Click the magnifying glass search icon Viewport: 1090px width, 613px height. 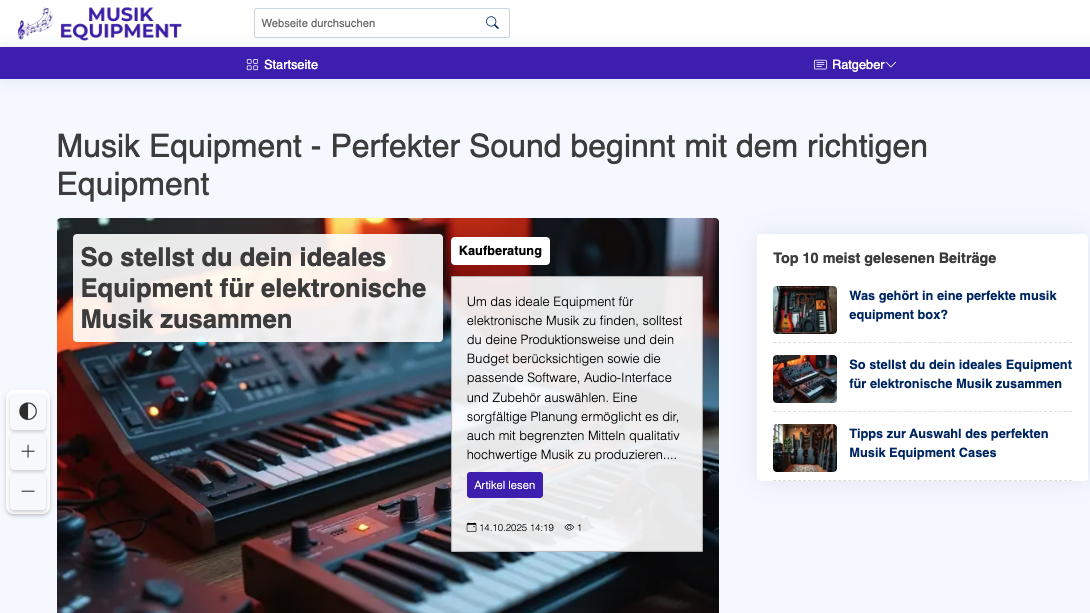491,22
